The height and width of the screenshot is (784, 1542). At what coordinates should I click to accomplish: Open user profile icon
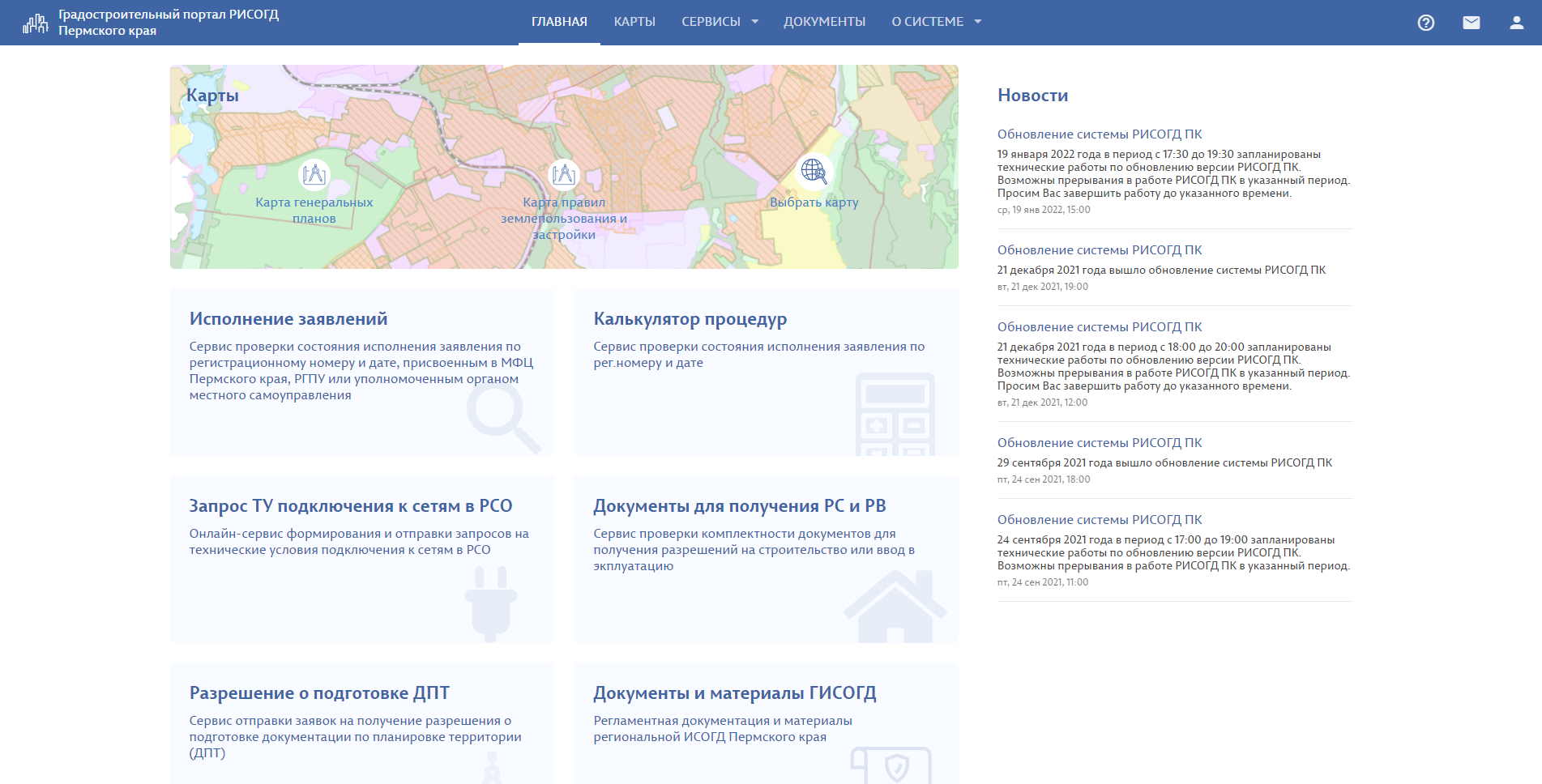(x=1516, y=23)
